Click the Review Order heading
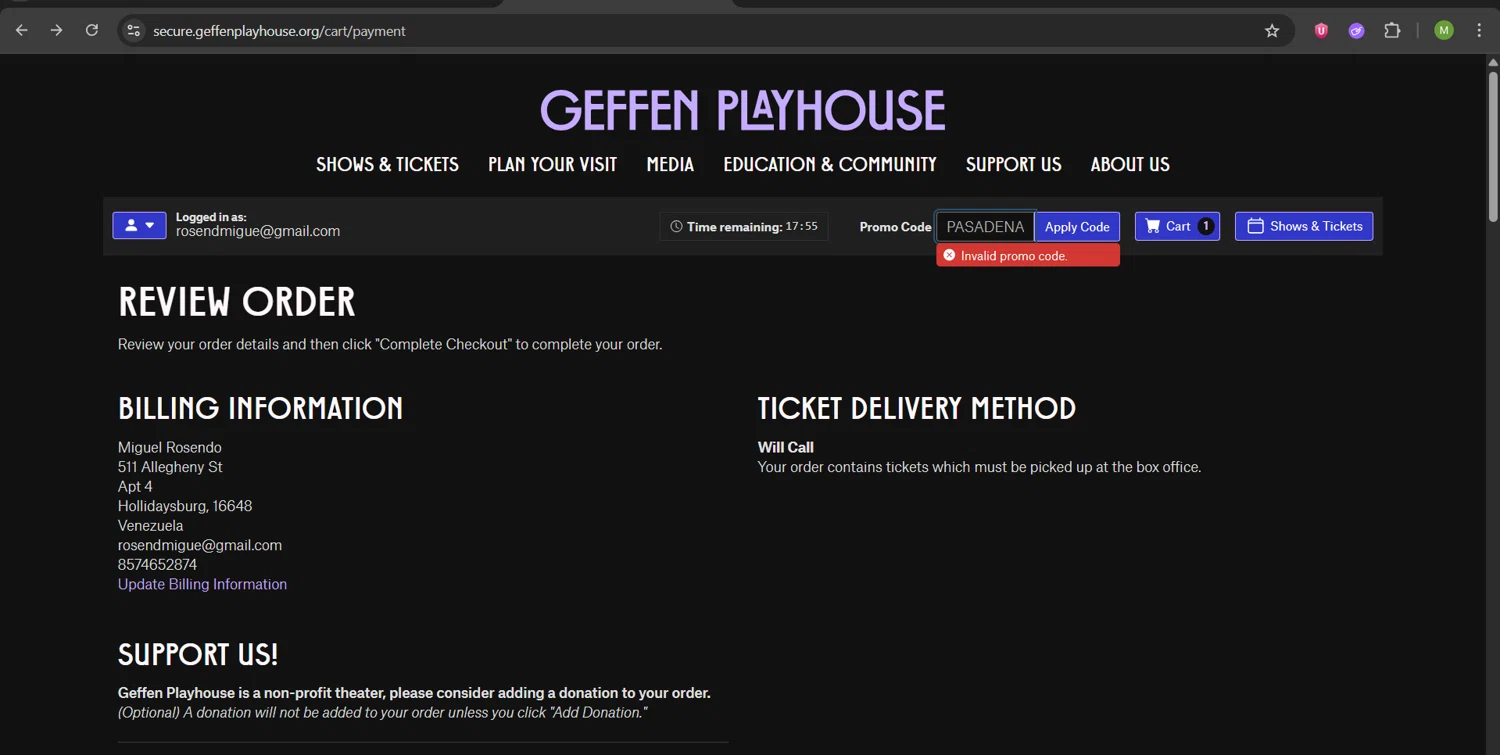The height and width of the screenshot is (755, 1500). tap(237, 302)
